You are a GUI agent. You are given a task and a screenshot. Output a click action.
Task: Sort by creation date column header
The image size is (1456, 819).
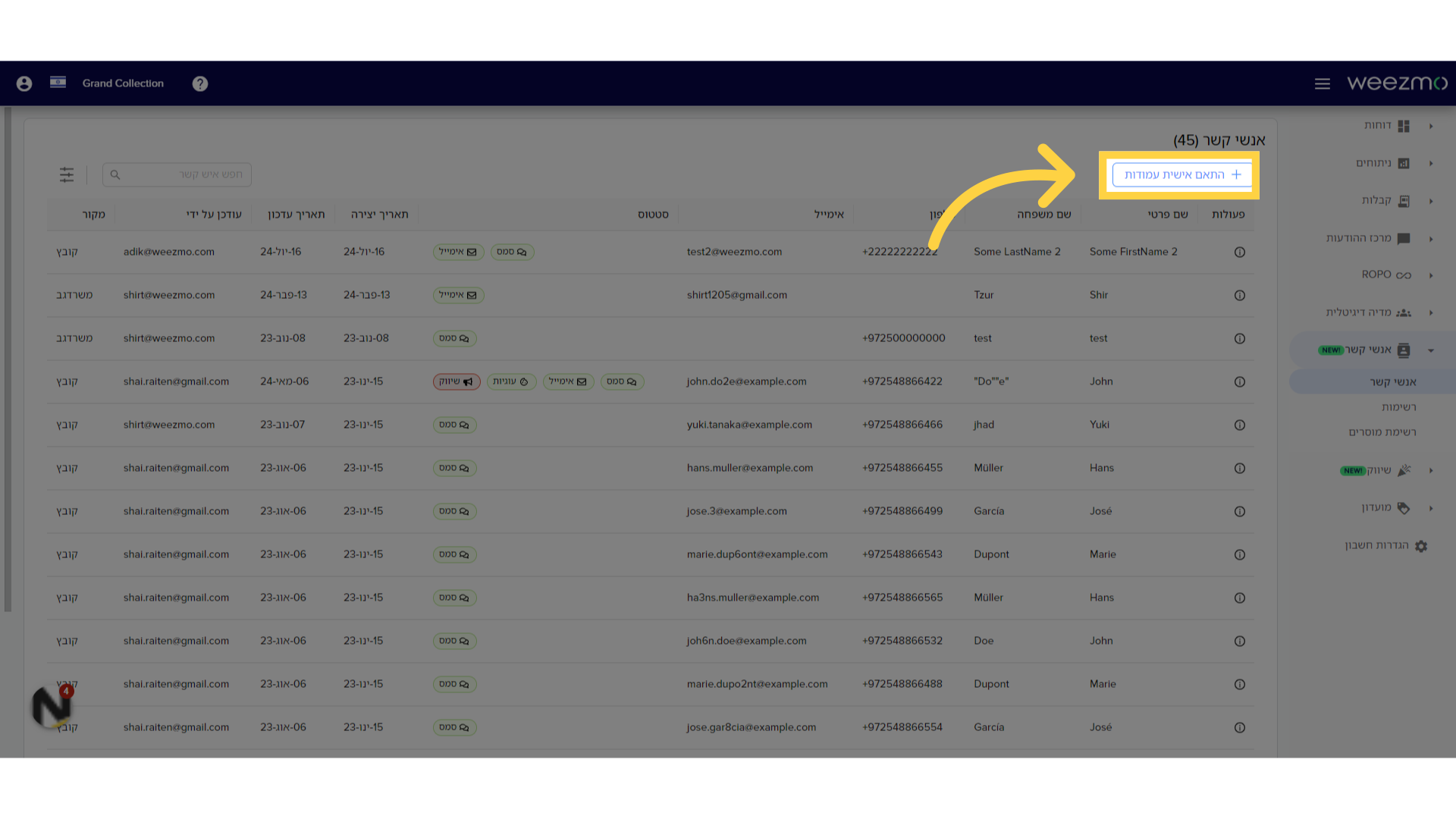pyautogui.click(x=379, y=215)
